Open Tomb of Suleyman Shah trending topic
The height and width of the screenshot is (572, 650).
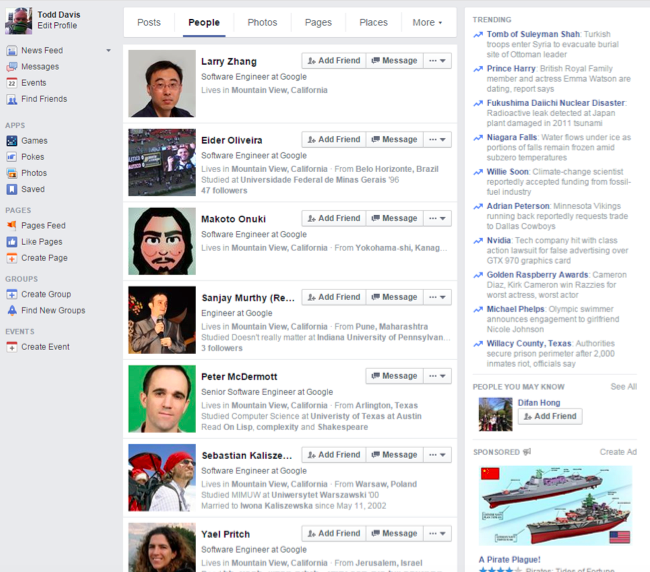tap(533, 34)
